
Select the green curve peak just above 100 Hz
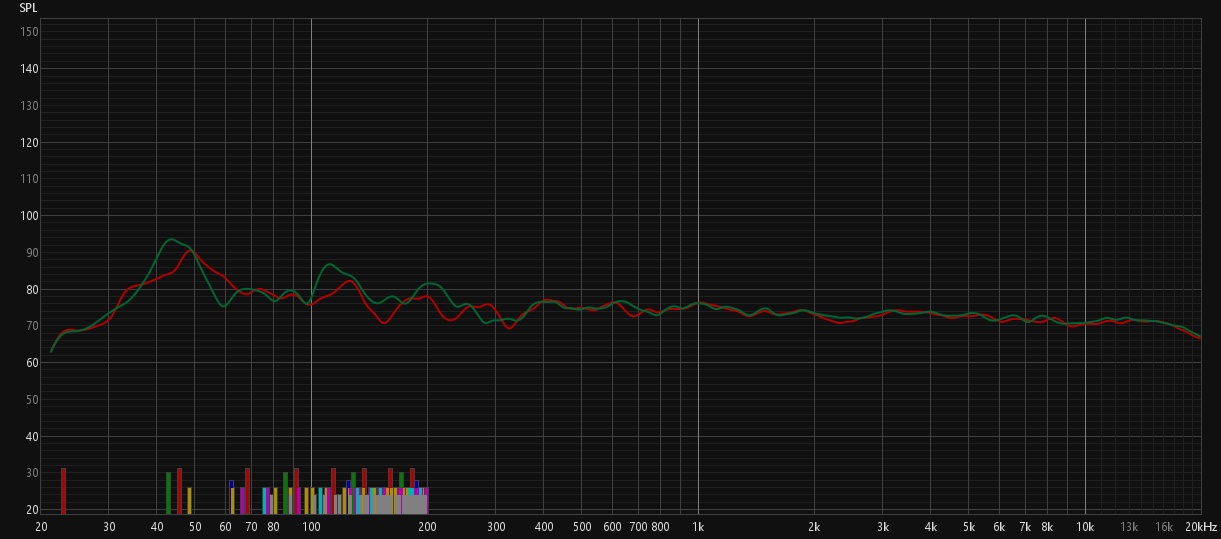(329, 264)
